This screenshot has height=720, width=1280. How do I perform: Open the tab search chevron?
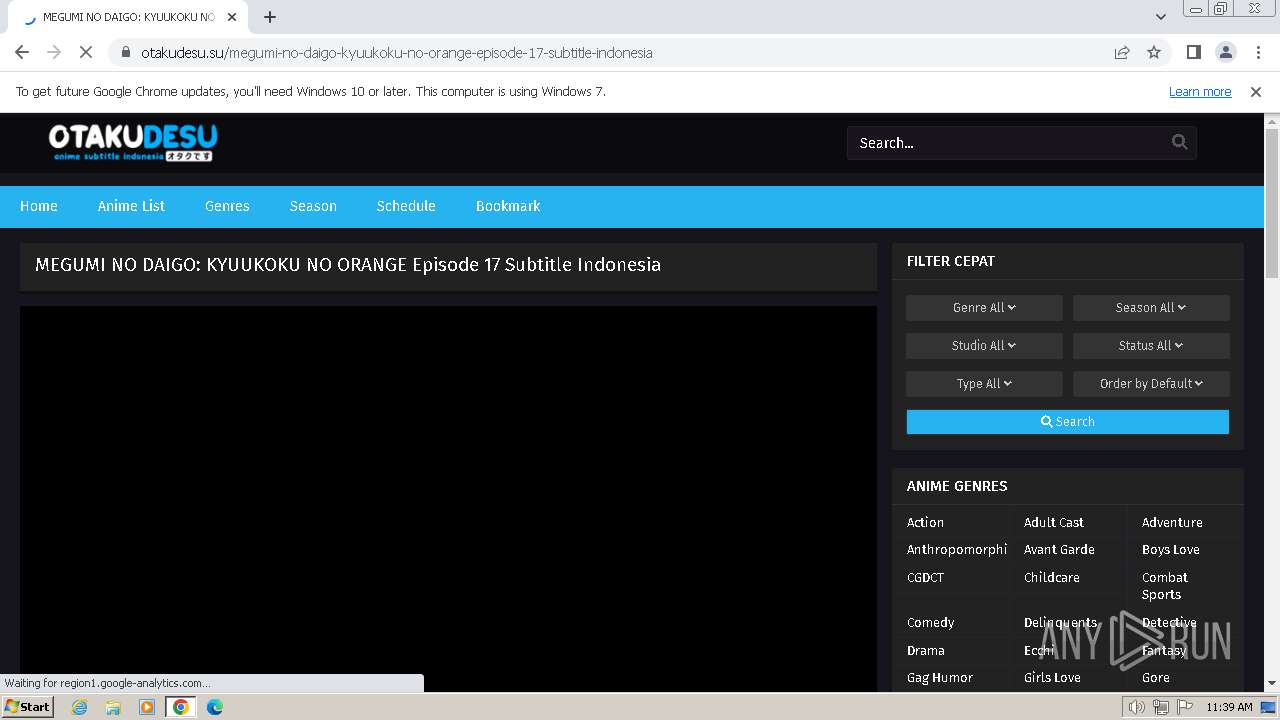[1160, 17]
